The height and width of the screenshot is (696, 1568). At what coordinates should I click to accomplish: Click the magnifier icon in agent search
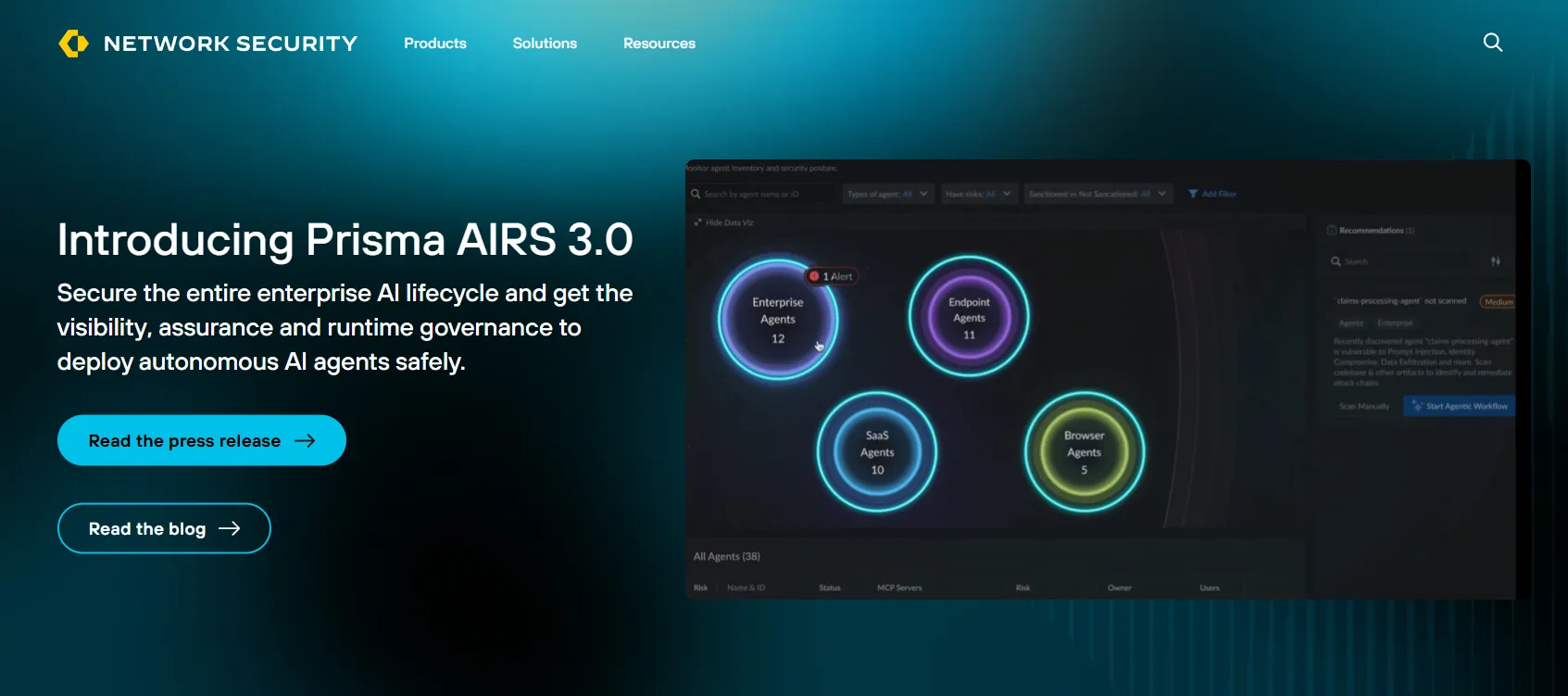click(696, 194)
